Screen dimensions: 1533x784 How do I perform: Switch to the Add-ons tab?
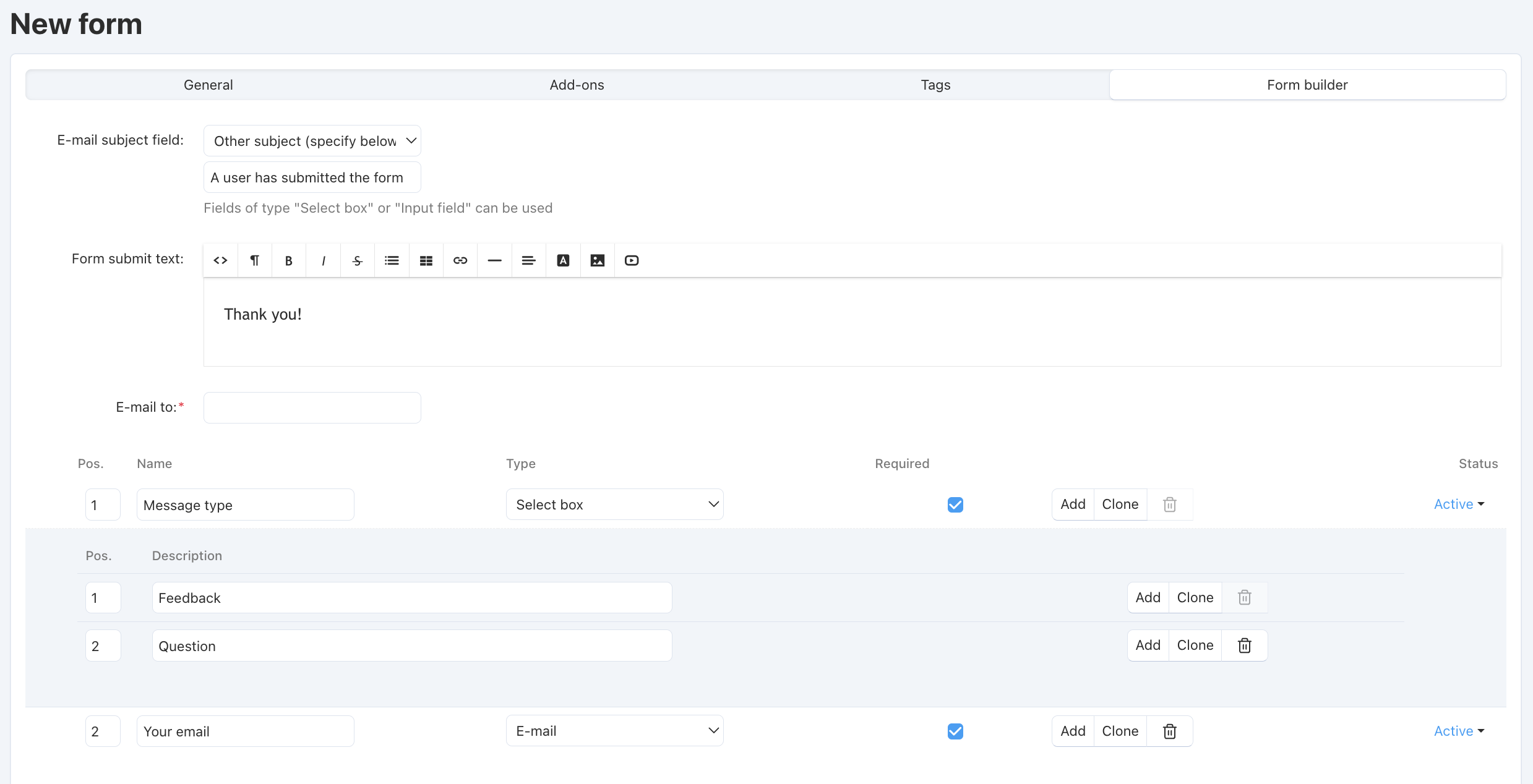(577, 85)
